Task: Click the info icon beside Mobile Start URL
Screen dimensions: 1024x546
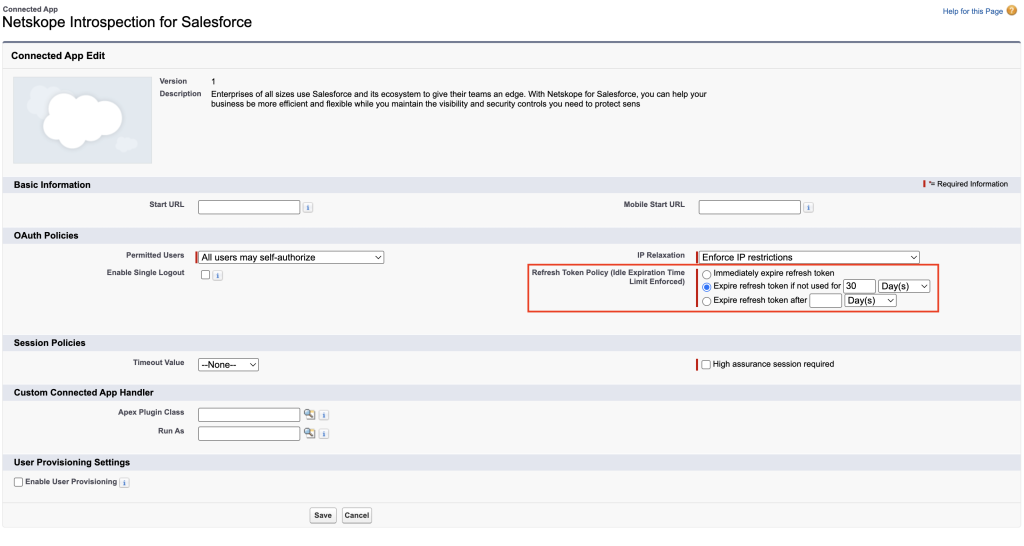Action: pyautogui.click(x=808, y=208)
